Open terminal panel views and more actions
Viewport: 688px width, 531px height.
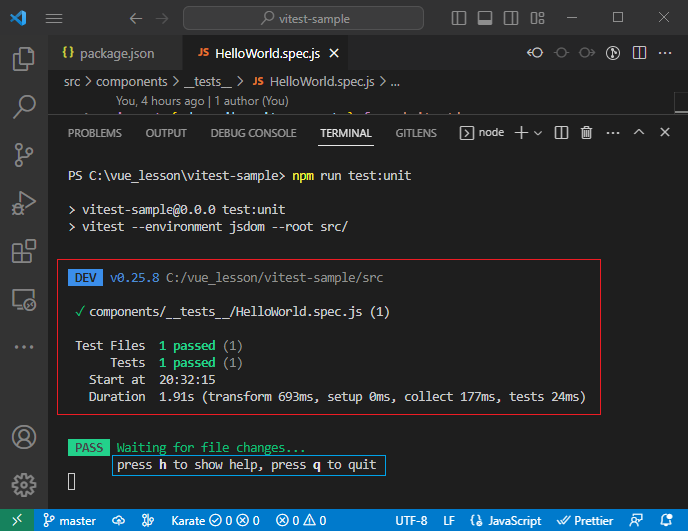coord(613,133)
